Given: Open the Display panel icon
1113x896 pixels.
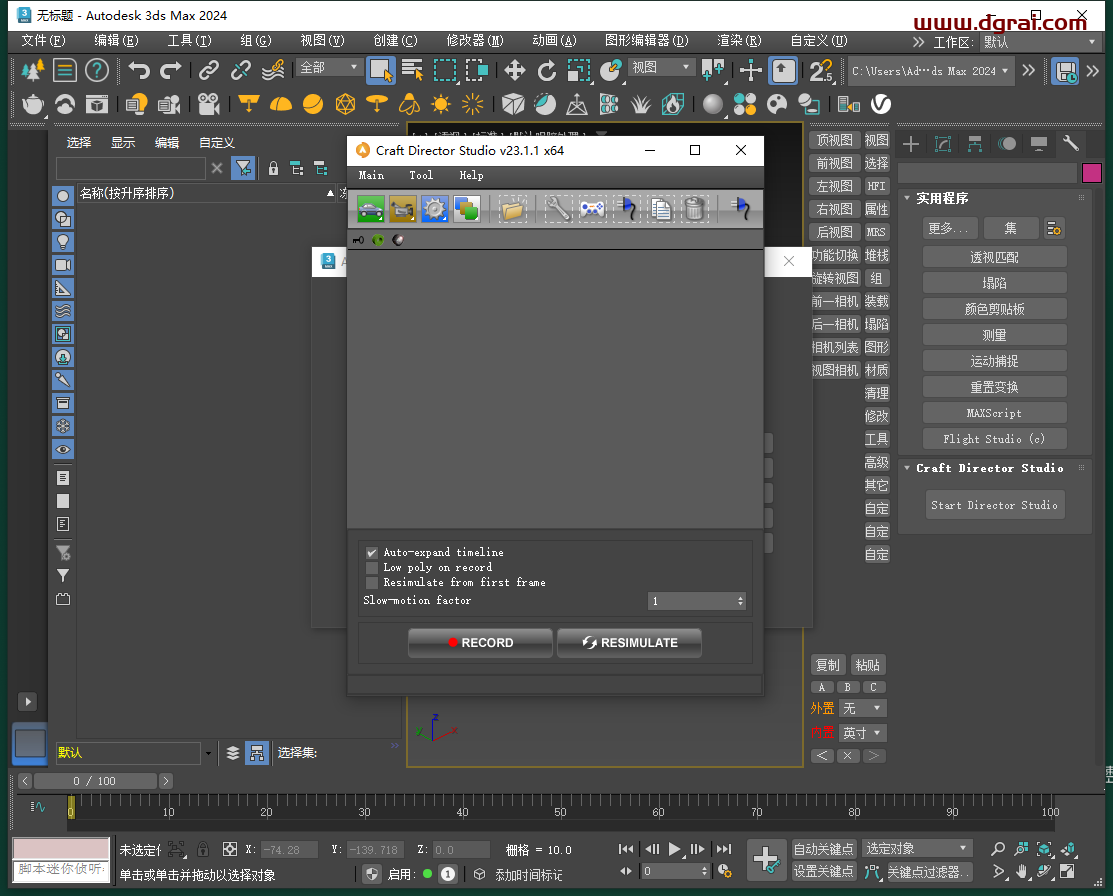Looking at the screenshot, I should click(1038, 144).
